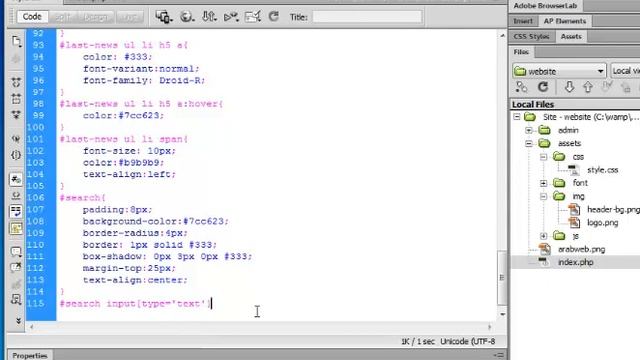Click the Select Parent Tag icon

[x=16, y=139]
